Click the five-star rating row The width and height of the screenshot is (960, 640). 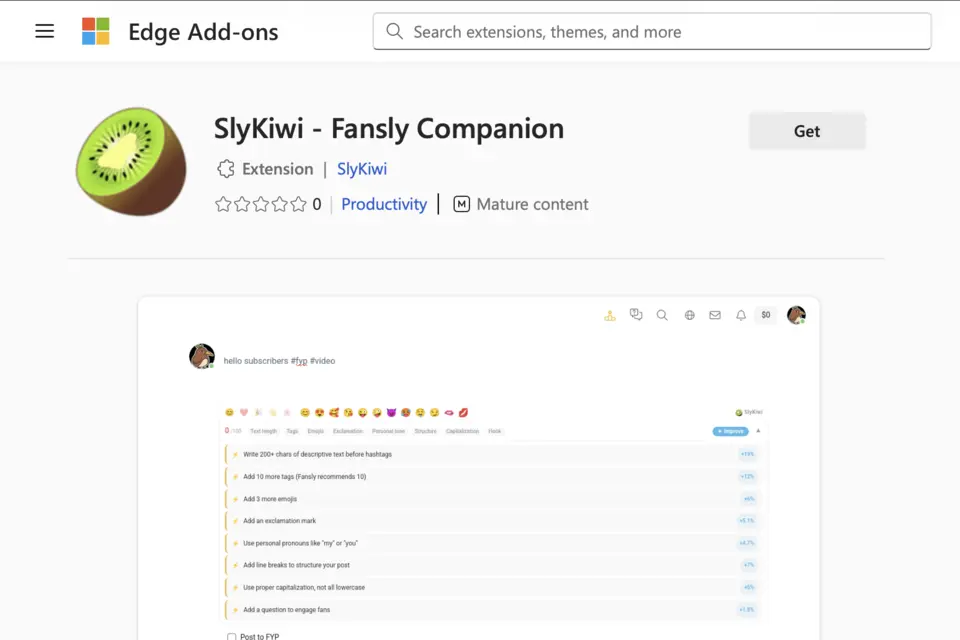tap(261, 204)
